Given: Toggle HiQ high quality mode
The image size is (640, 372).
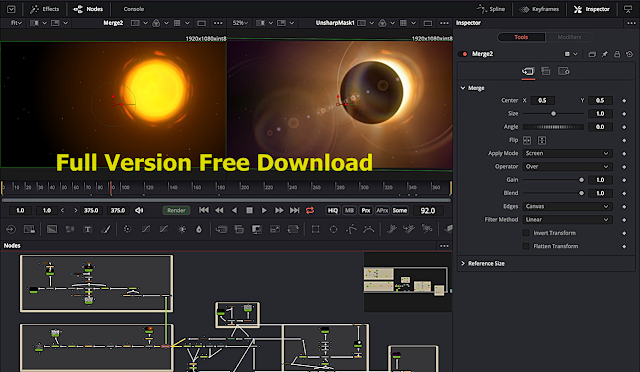Looking at the screenshot, I should pyautogui.click(x=333, y=210).
